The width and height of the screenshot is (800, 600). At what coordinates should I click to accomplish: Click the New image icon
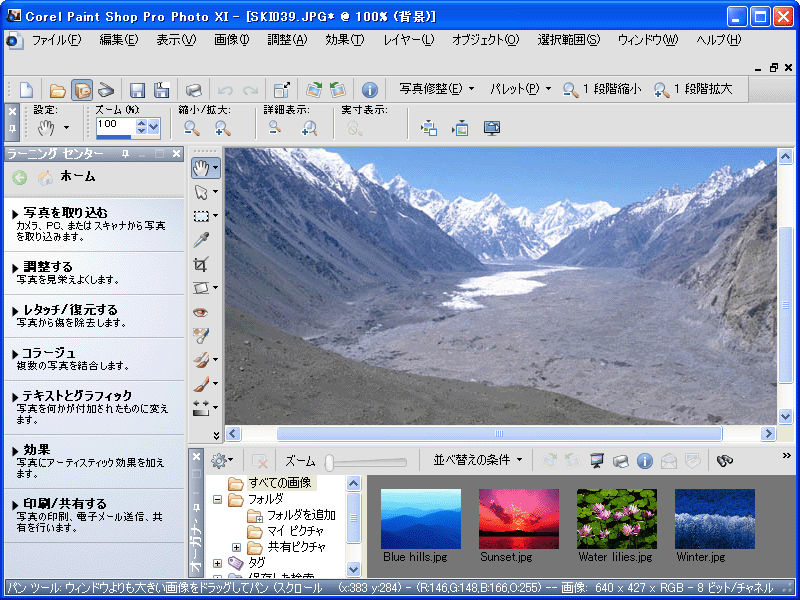click(x=26, y=90)
